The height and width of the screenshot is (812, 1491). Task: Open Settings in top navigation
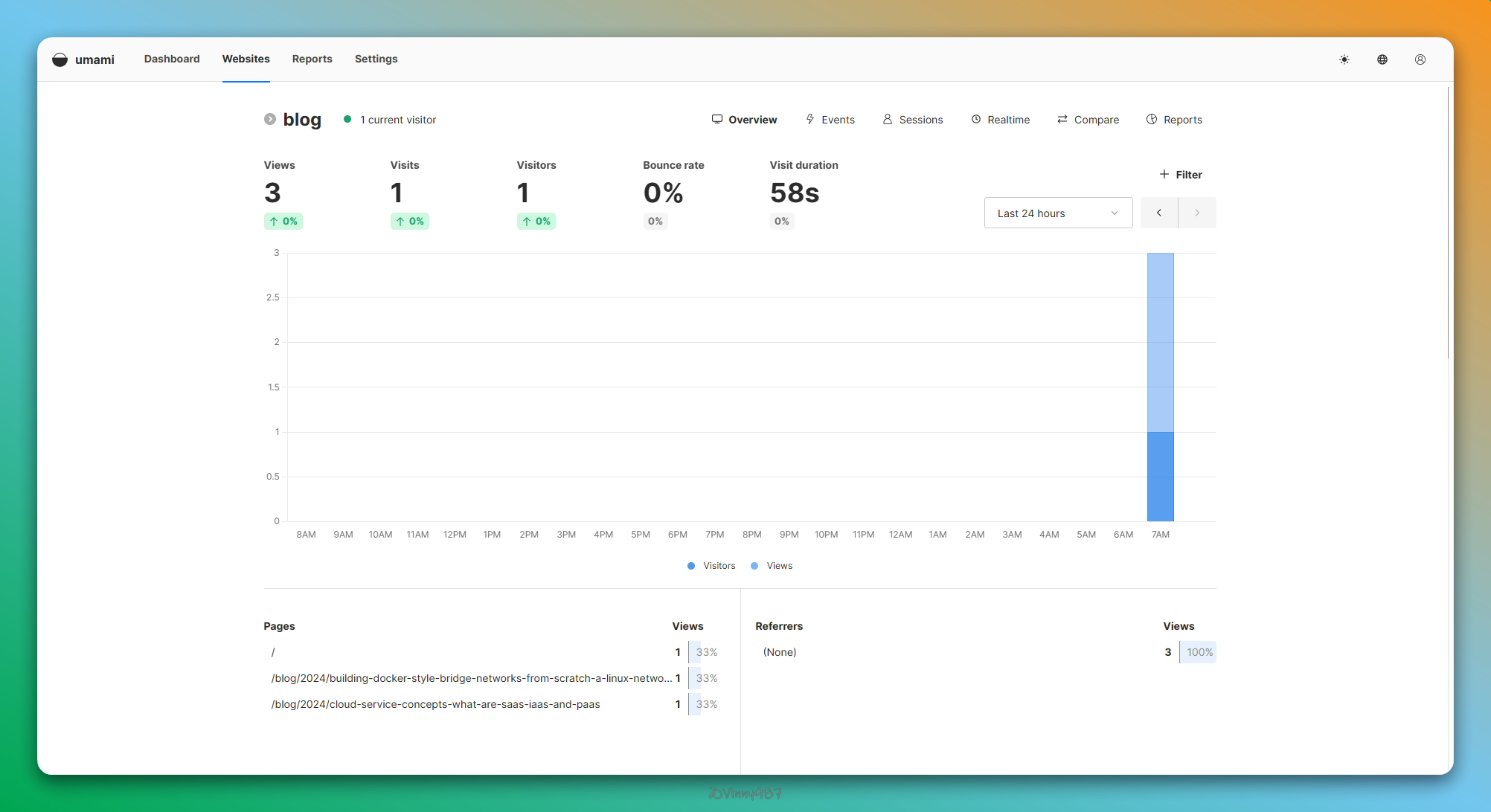[376, 59]
